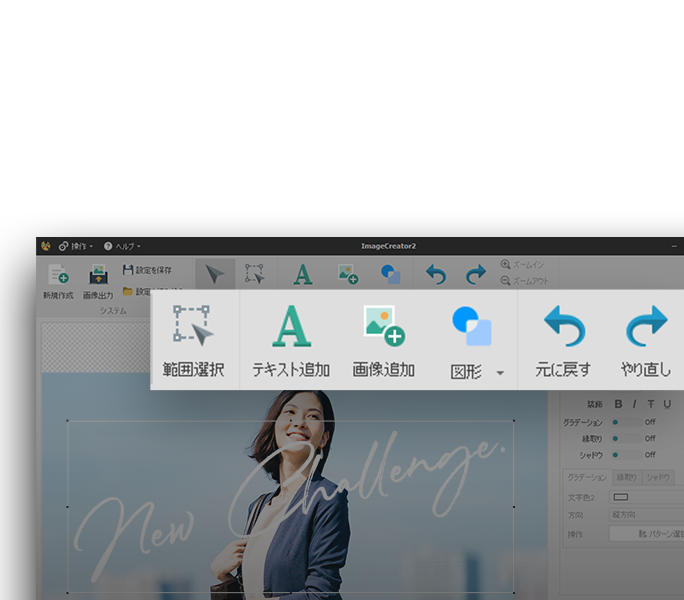Click the ImageCreator2 app logo in title bar
The height and width of the screenshot is (600, 684).
[x=46, y=246]
